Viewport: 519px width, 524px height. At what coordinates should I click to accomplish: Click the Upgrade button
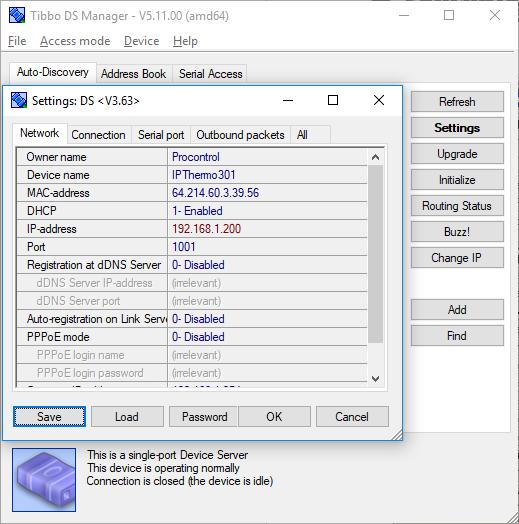tap(457, 154)
